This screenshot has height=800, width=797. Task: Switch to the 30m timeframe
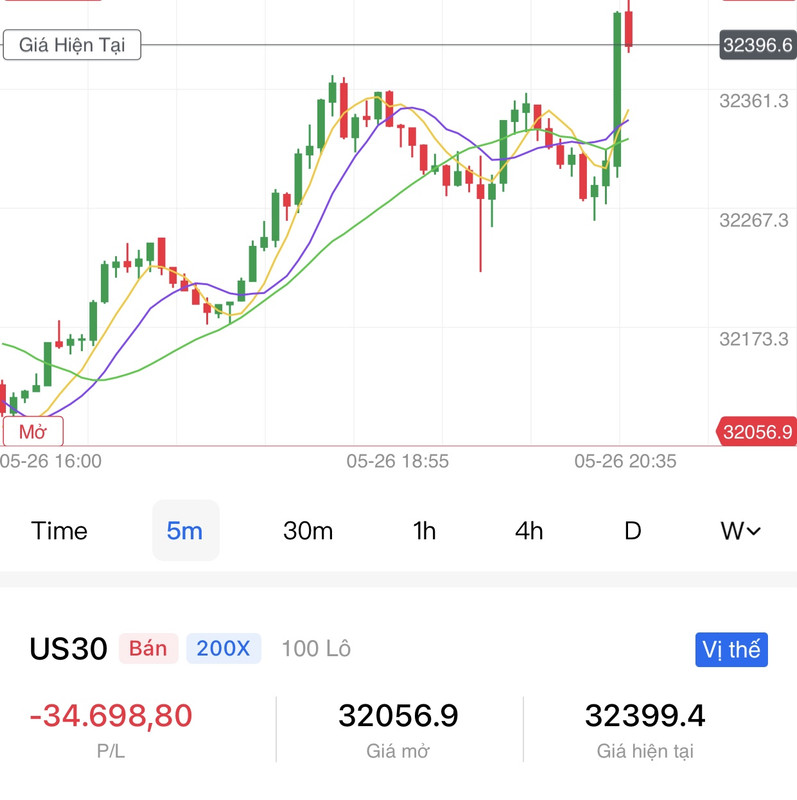308,531
